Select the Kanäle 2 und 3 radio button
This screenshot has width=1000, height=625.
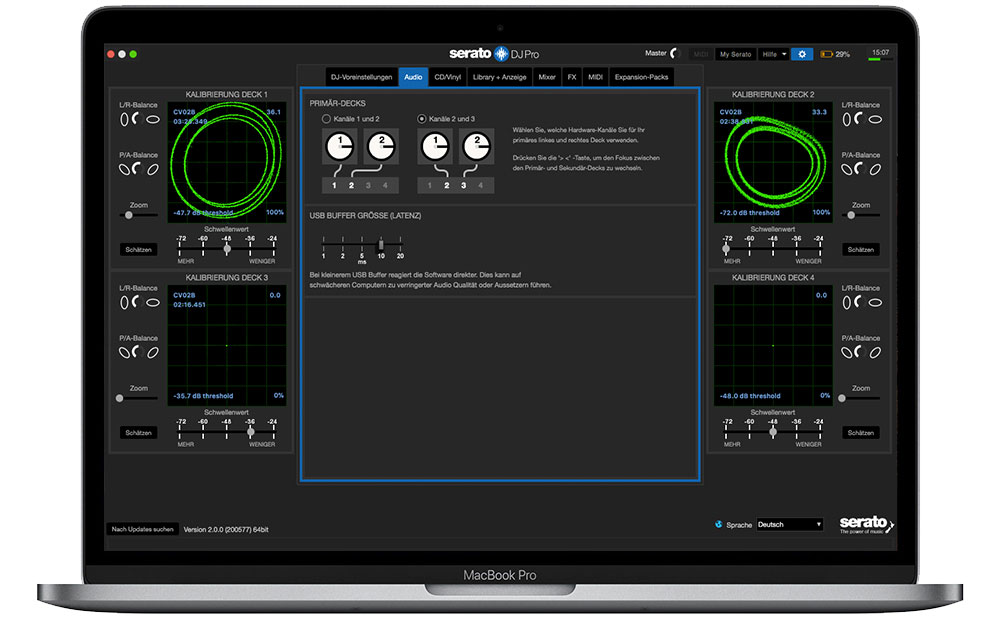(x=422, y=119)
